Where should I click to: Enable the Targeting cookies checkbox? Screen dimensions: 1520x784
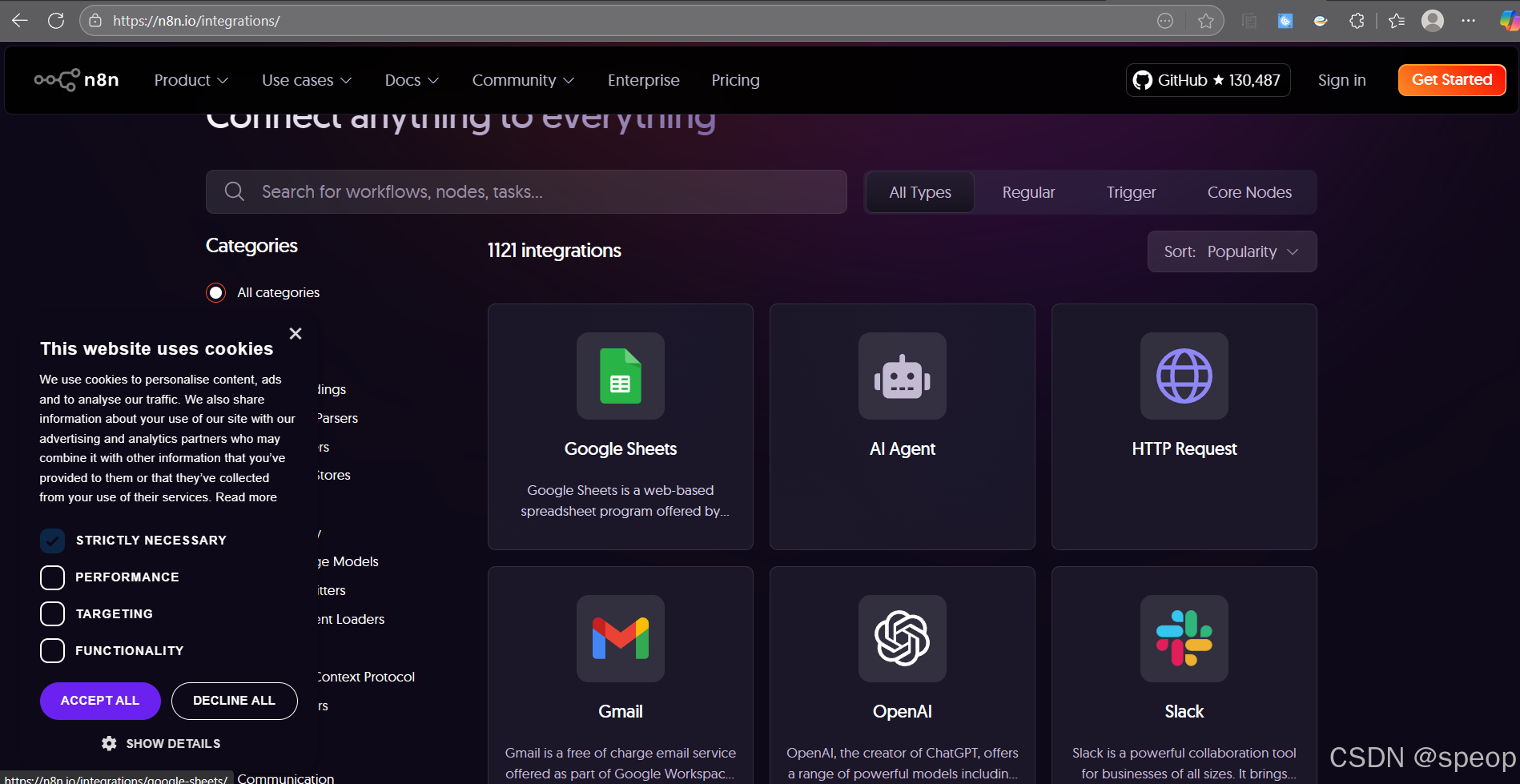click(52, 614)
